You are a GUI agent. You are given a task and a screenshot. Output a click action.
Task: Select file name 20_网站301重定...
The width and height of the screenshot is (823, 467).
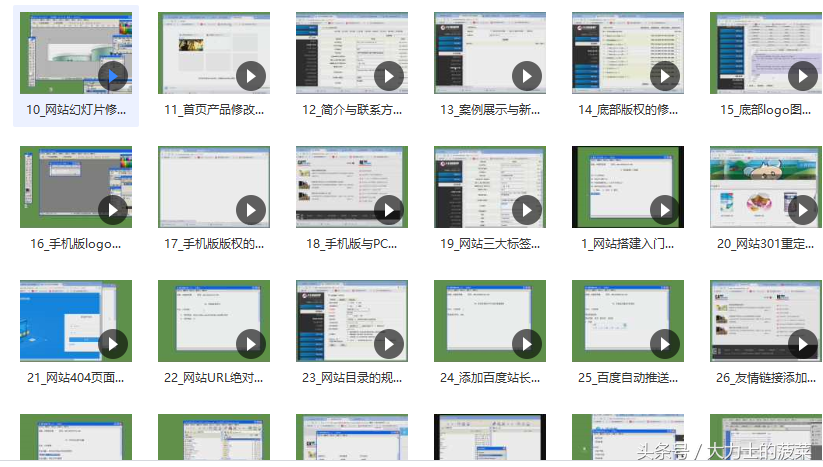pyautogui.click(x=766, y=243)
